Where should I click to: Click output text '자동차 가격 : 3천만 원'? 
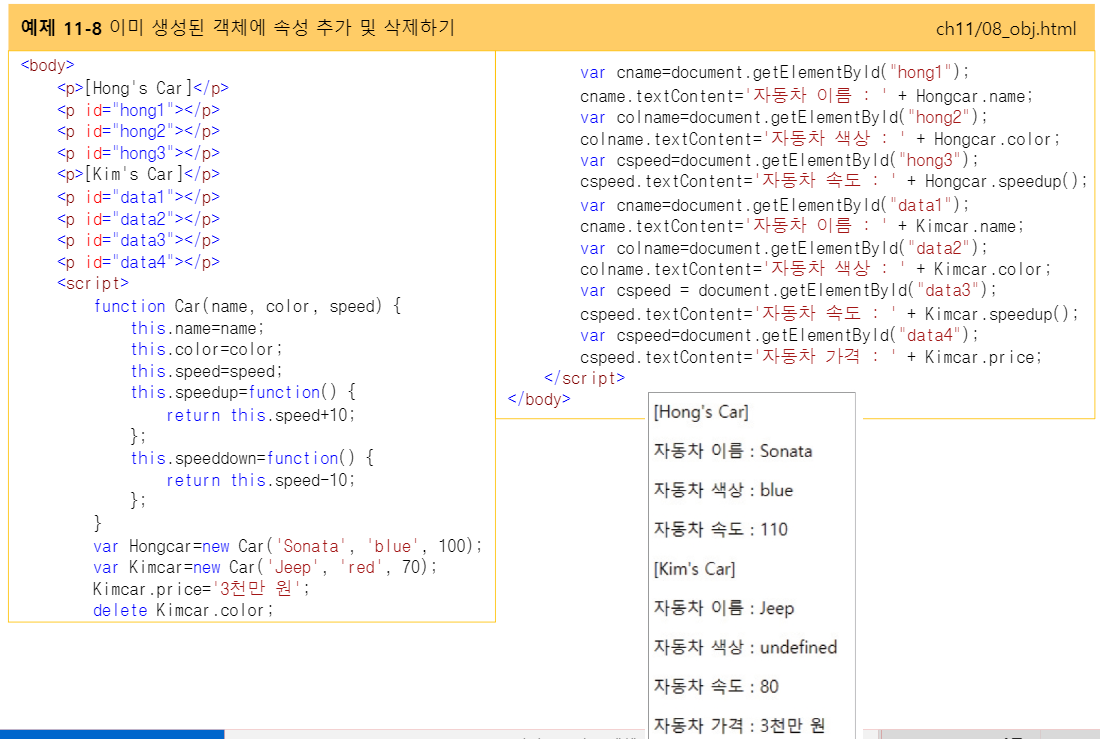(739, 726)
